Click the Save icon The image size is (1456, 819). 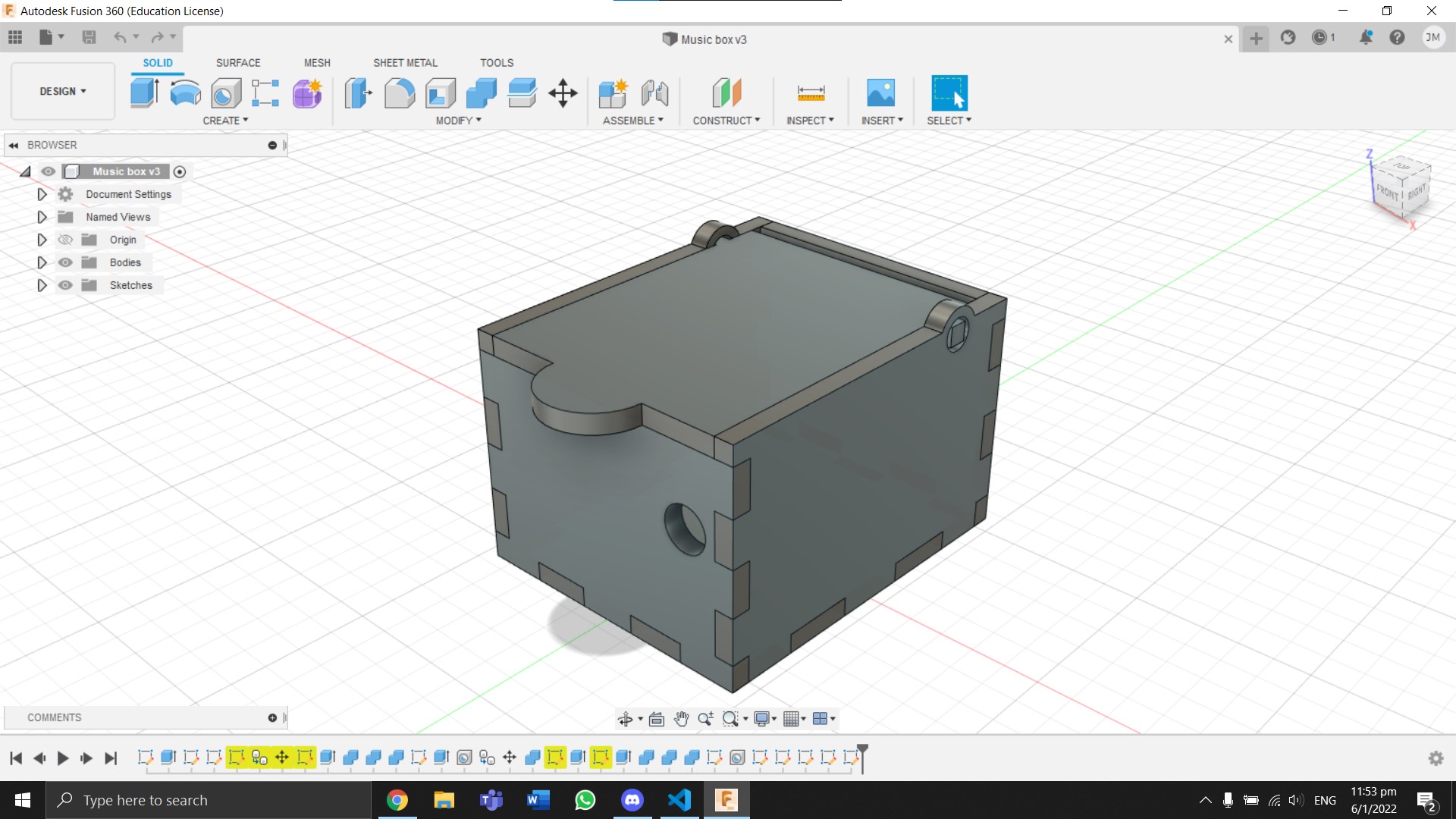tap(89, 37)
